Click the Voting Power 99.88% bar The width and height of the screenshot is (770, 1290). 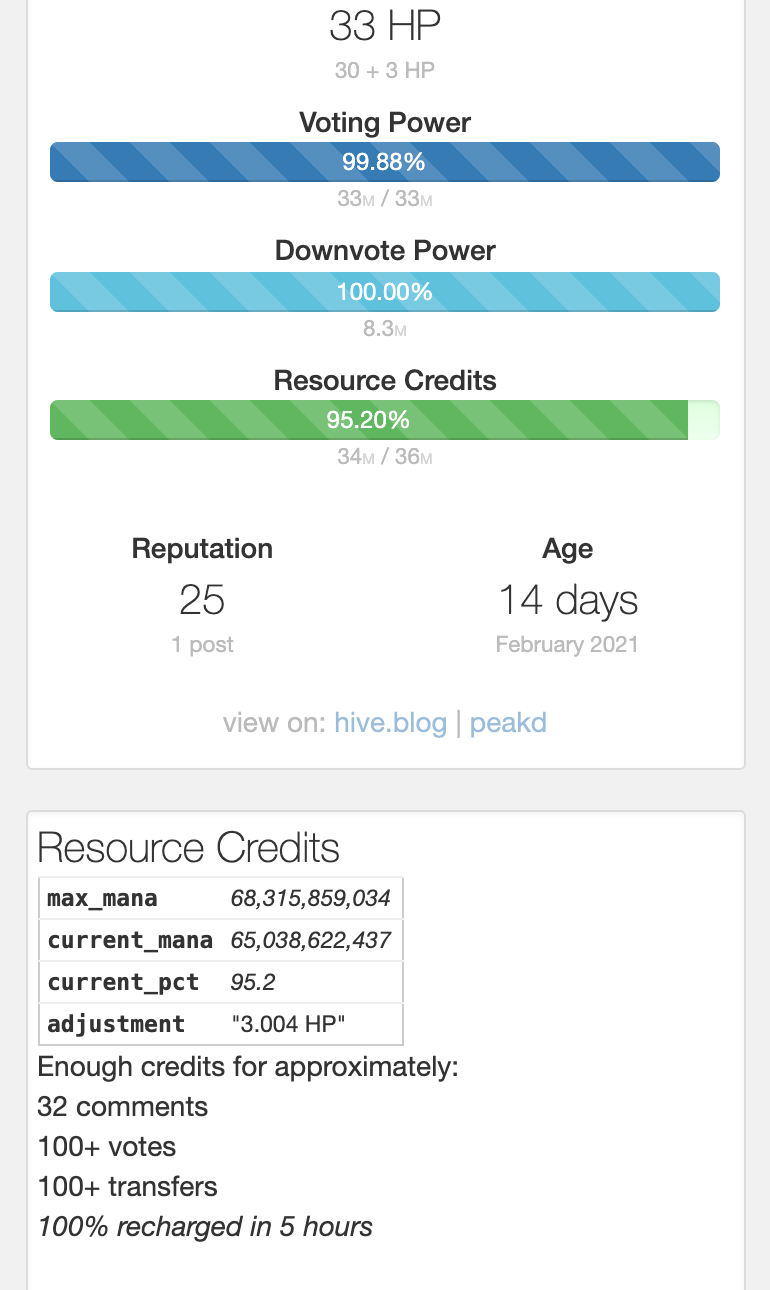point(385,162)
